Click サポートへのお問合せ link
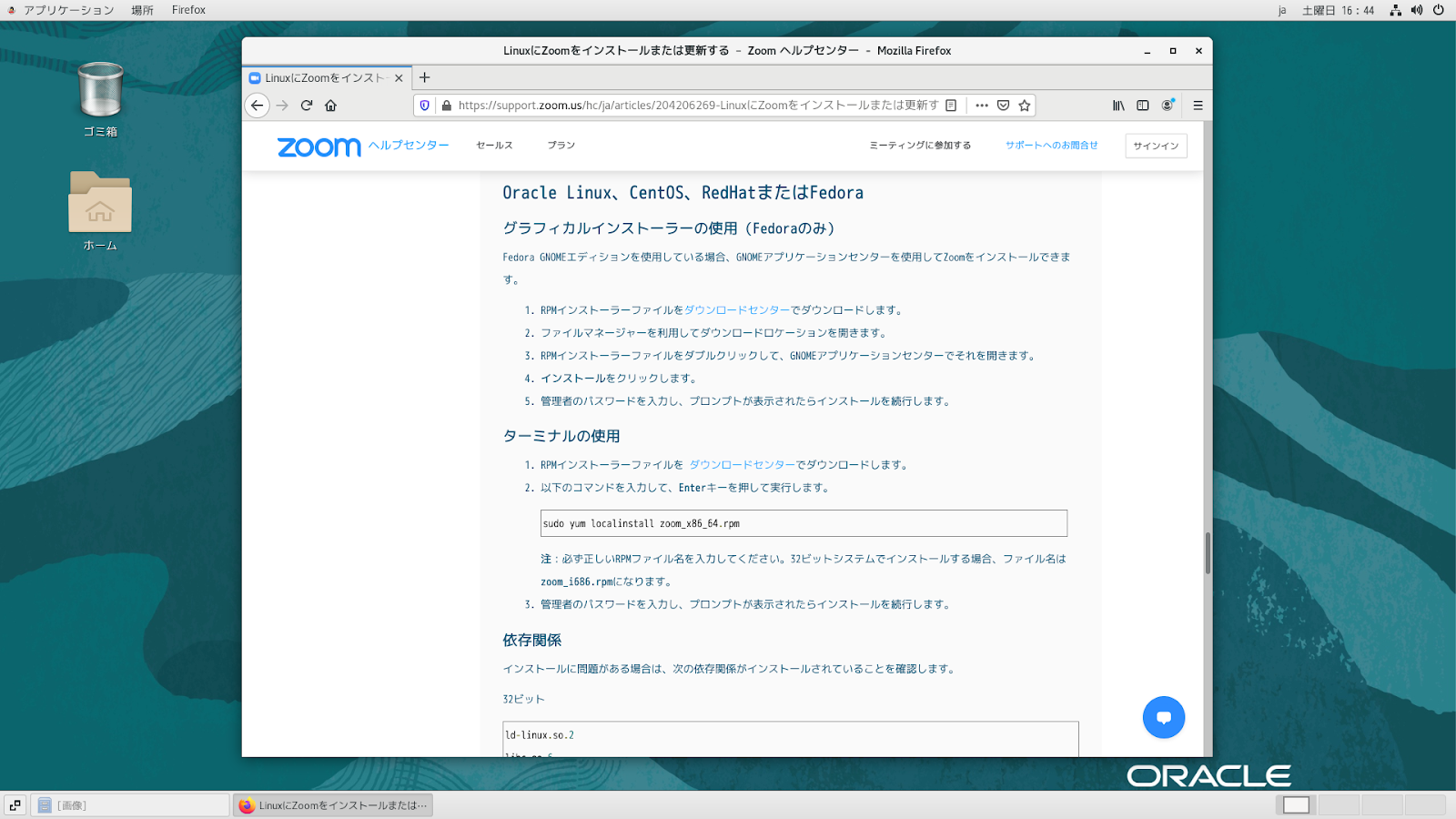Image resolution: width=1456 pixels, height=819 pixels. [x=1051, y=146]
